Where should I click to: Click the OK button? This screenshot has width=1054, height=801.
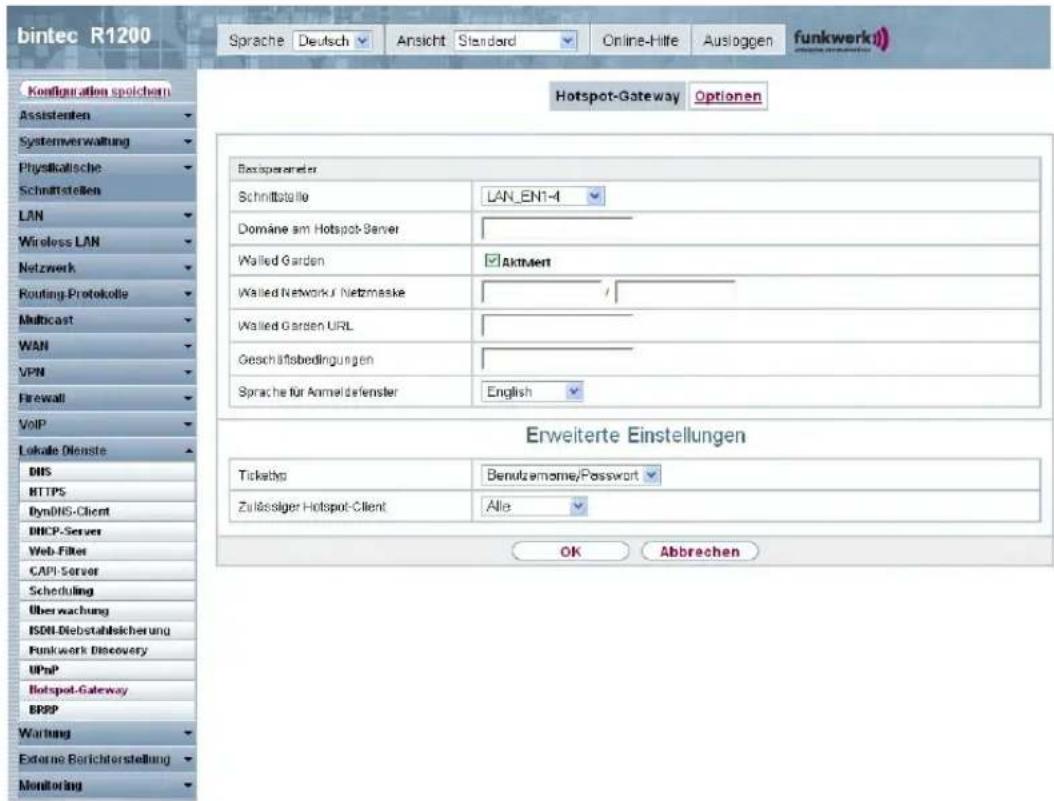570,552
